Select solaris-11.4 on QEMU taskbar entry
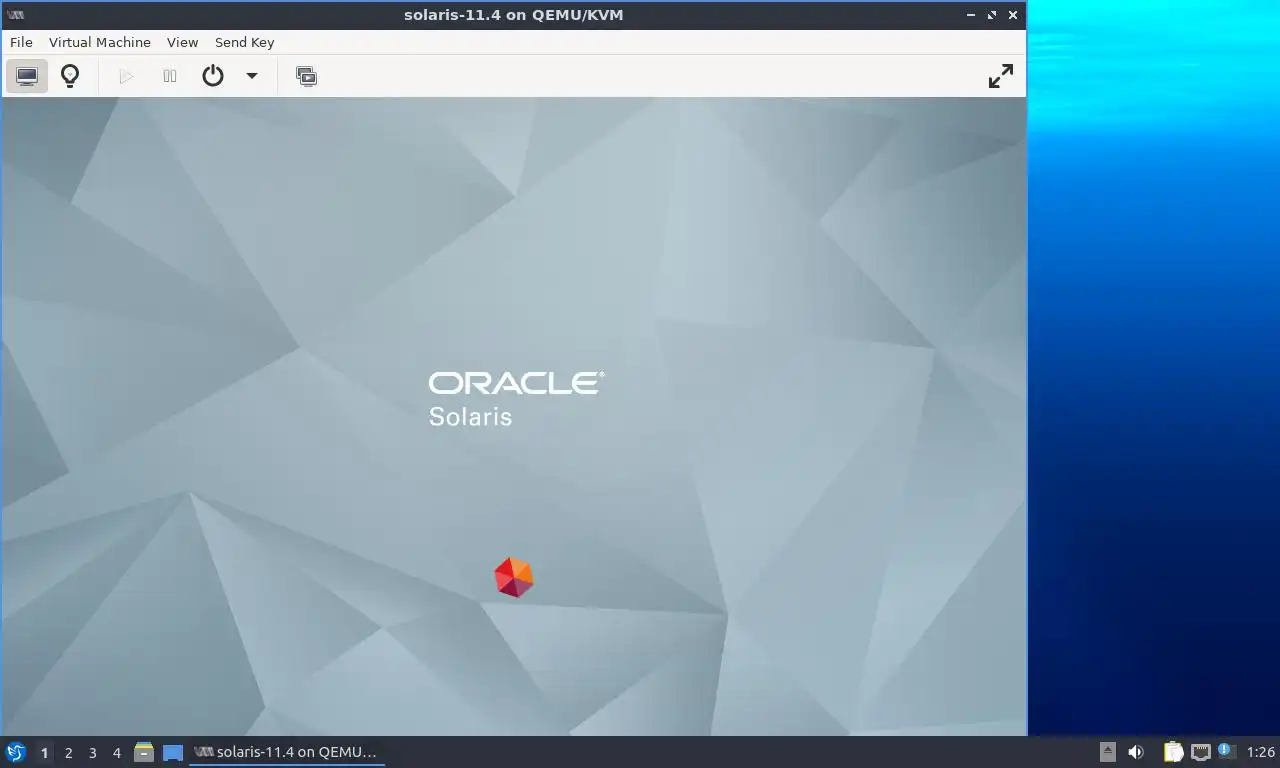1280x768 pixels. click(x=287, y=752)
